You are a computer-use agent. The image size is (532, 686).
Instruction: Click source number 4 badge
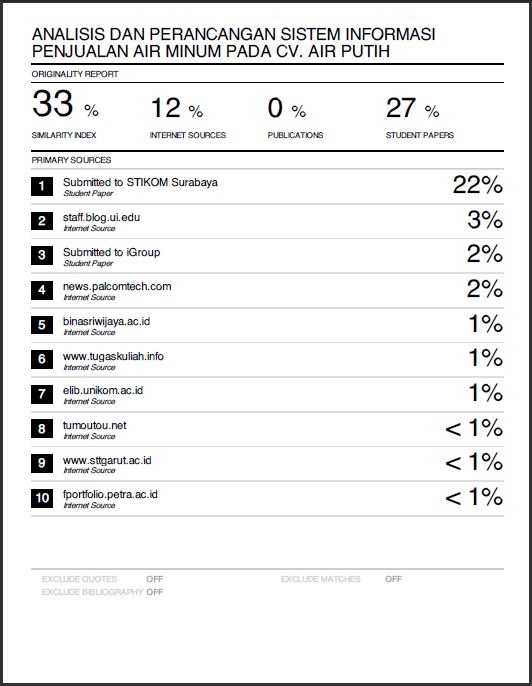[42, 290]
